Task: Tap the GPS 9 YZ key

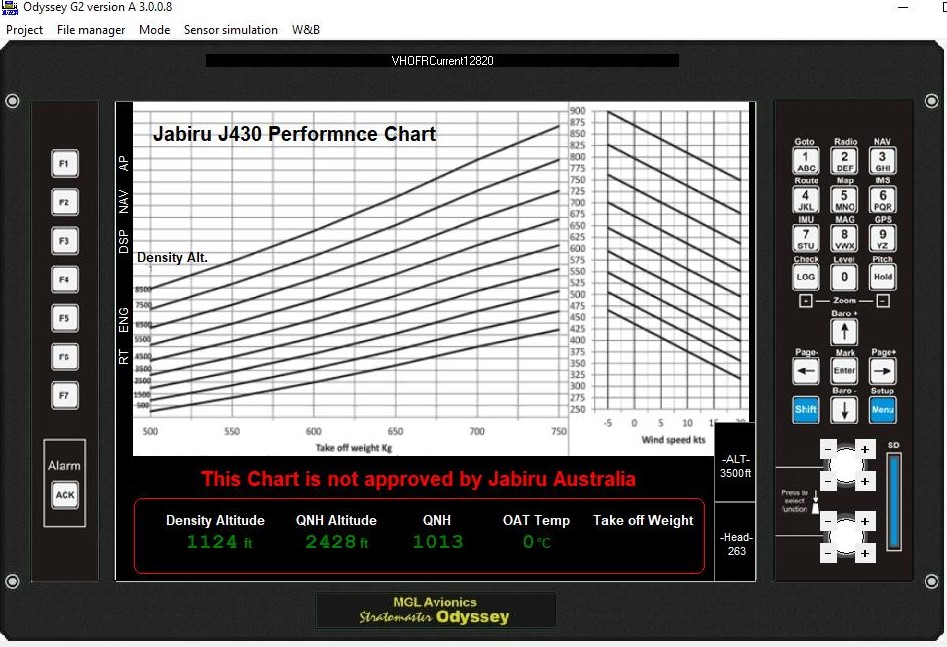Action: tap(882, 238)
